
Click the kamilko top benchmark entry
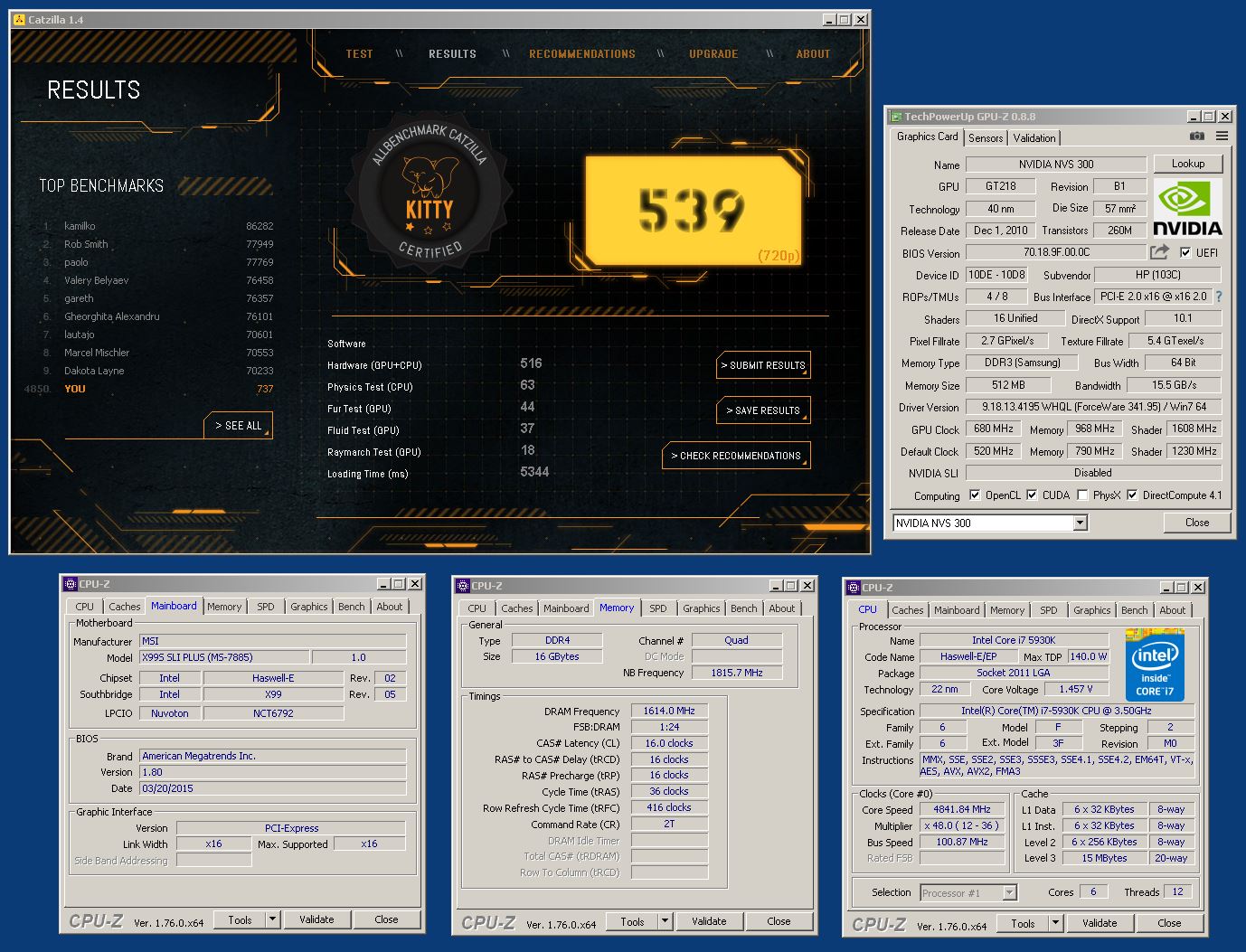point(158,226)
